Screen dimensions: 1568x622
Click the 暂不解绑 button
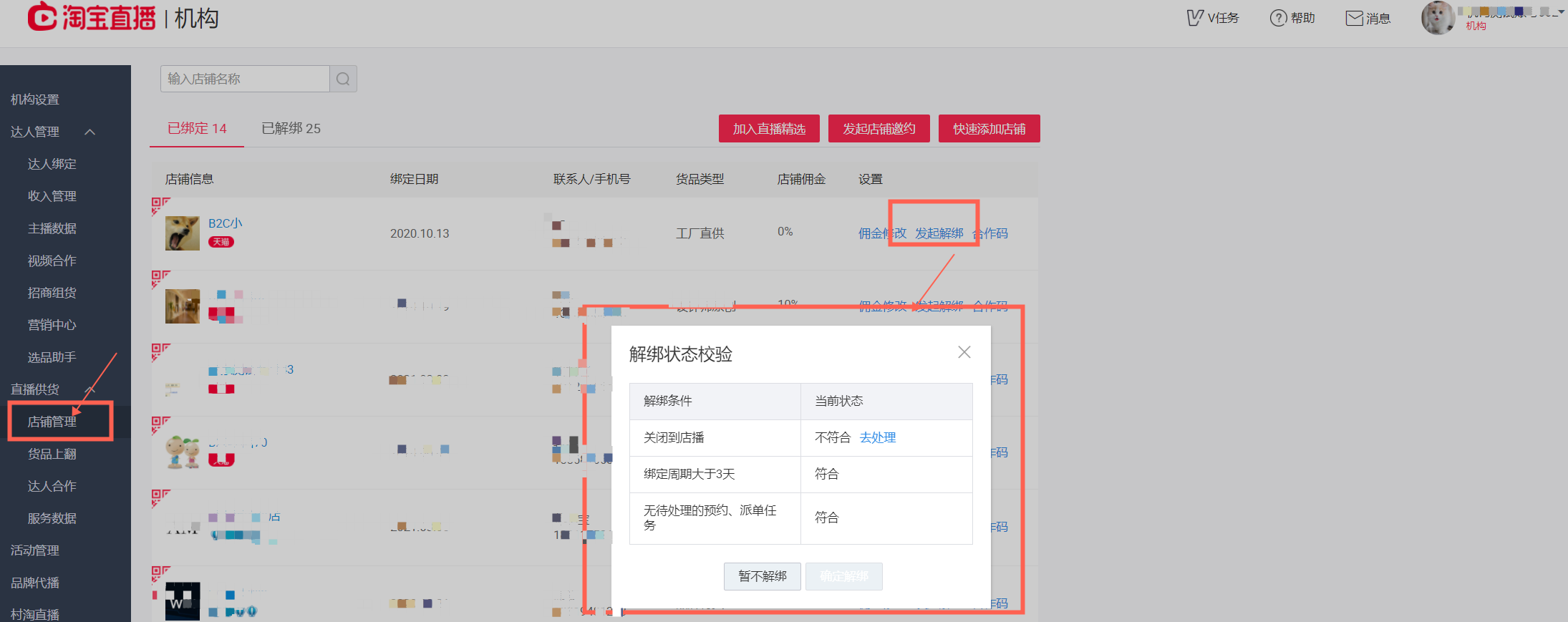point(763,576)
